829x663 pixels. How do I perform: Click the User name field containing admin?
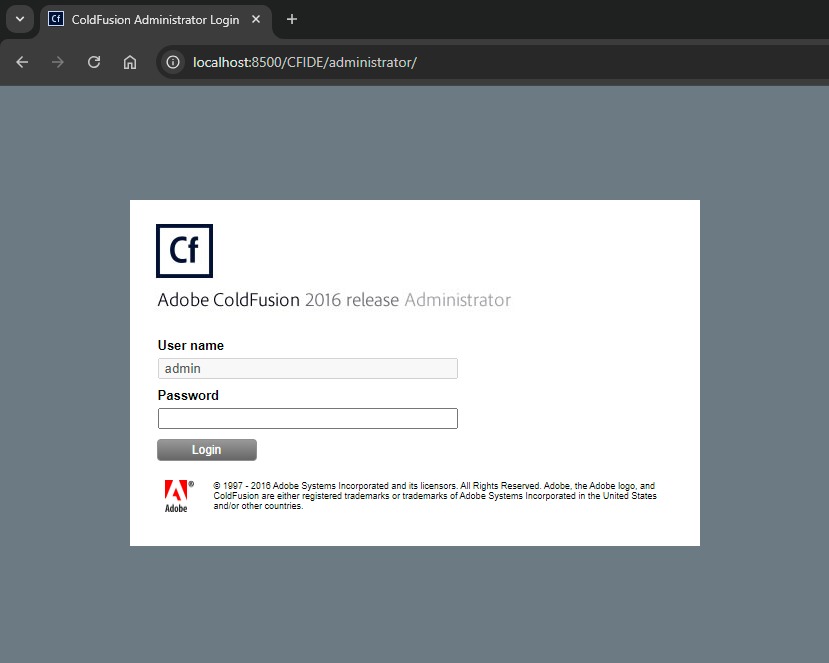[307, 369]
